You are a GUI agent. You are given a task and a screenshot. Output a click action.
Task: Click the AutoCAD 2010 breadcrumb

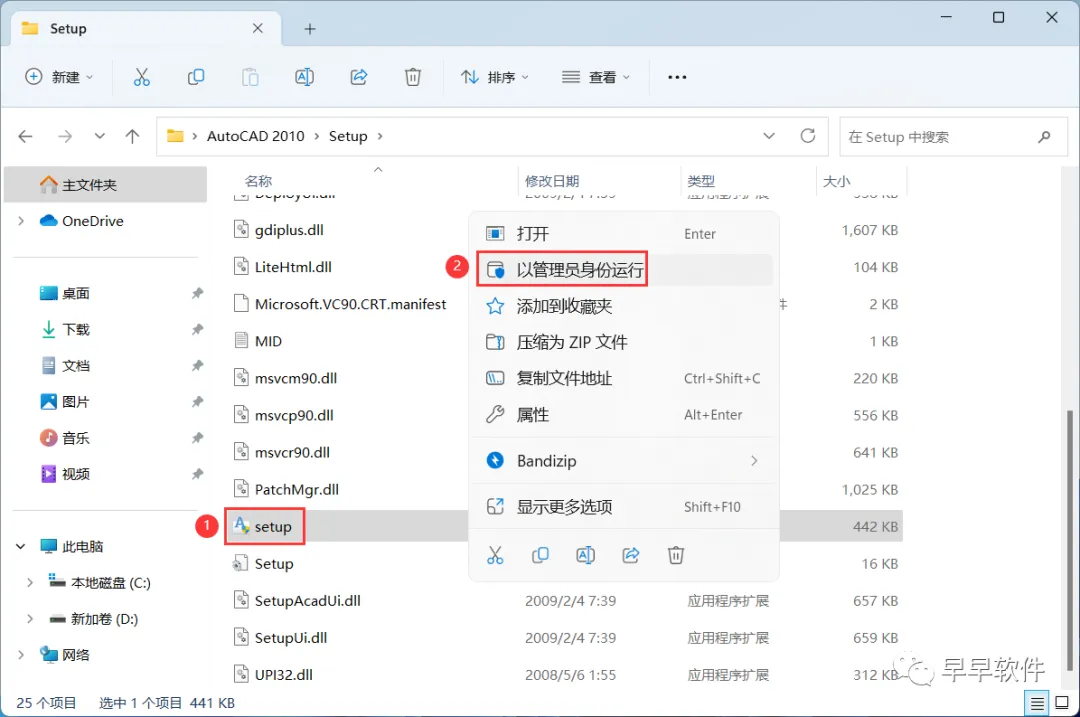click(x=256, y=136)
